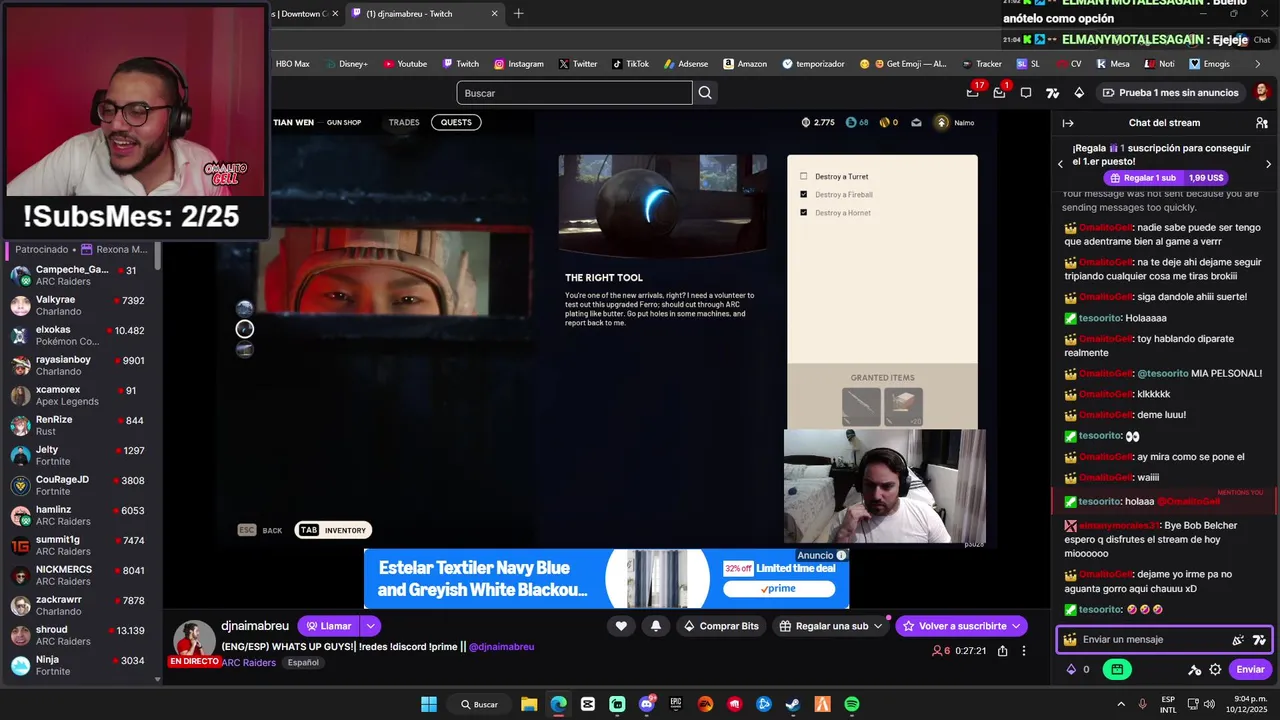Click the heart follow button

tap(621, 626)
